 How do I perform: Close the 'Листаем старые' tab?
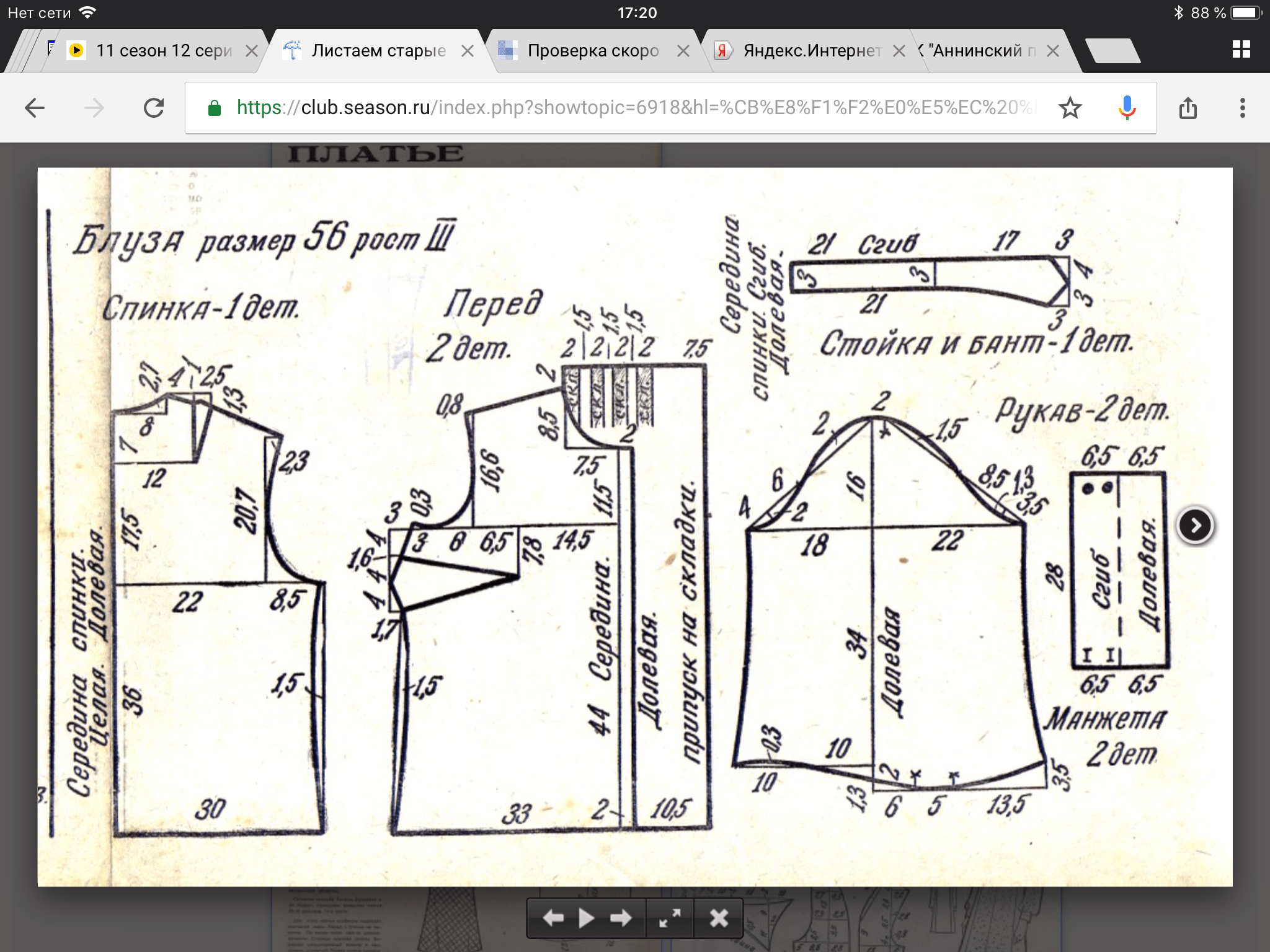point(468,51)
